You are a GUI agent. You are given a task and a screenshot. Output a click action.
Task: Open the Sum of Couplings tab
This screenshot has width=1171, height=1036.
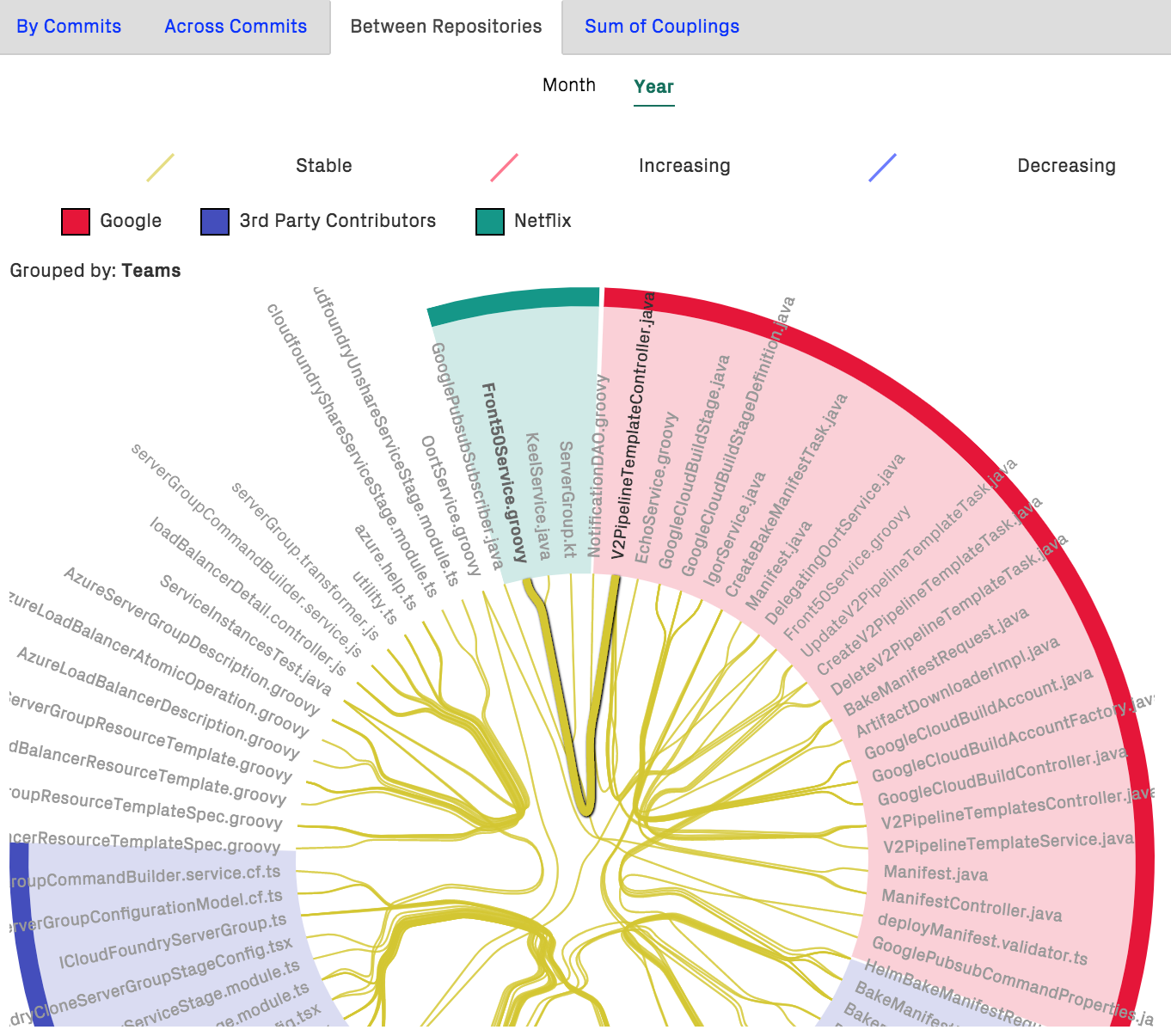662,27
